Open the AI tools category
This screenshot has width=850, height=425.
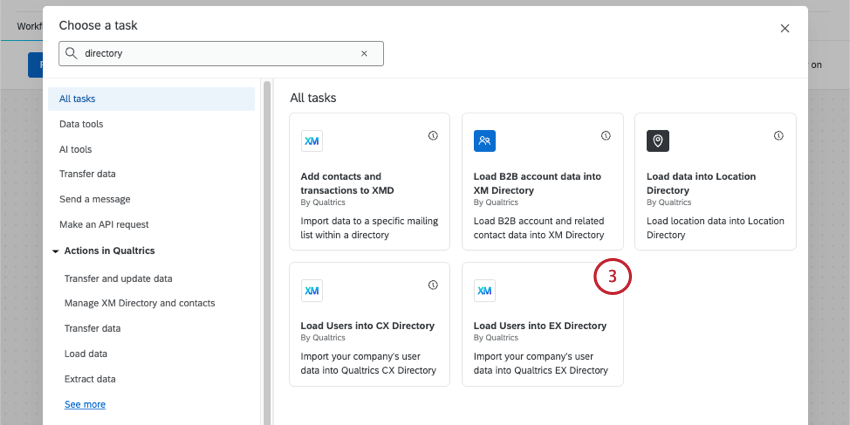click(75, 149)
